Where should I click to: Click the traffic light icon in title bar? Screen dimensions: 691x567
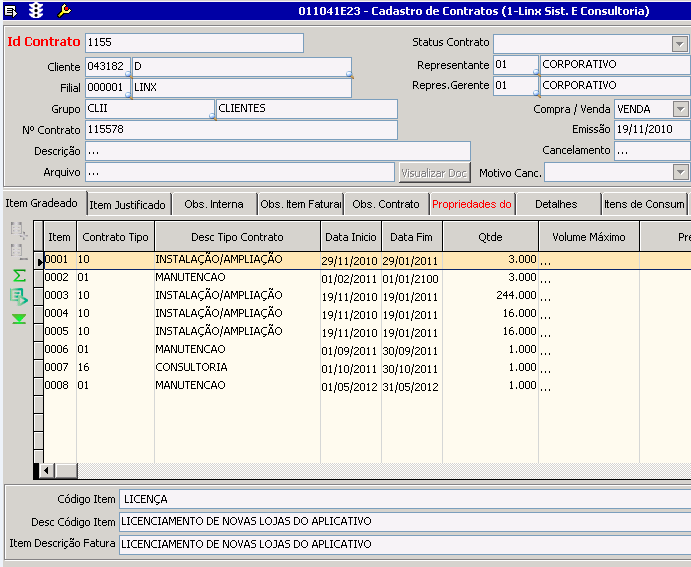[x=38, y=10]
